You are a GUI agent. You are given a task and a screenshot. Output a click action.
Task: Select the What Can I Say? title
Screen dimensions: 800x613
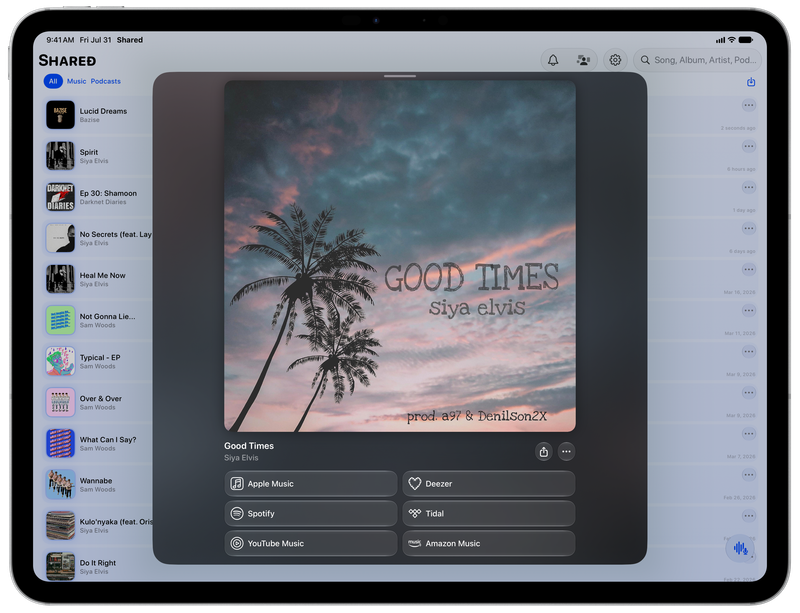tap(108, 439)
